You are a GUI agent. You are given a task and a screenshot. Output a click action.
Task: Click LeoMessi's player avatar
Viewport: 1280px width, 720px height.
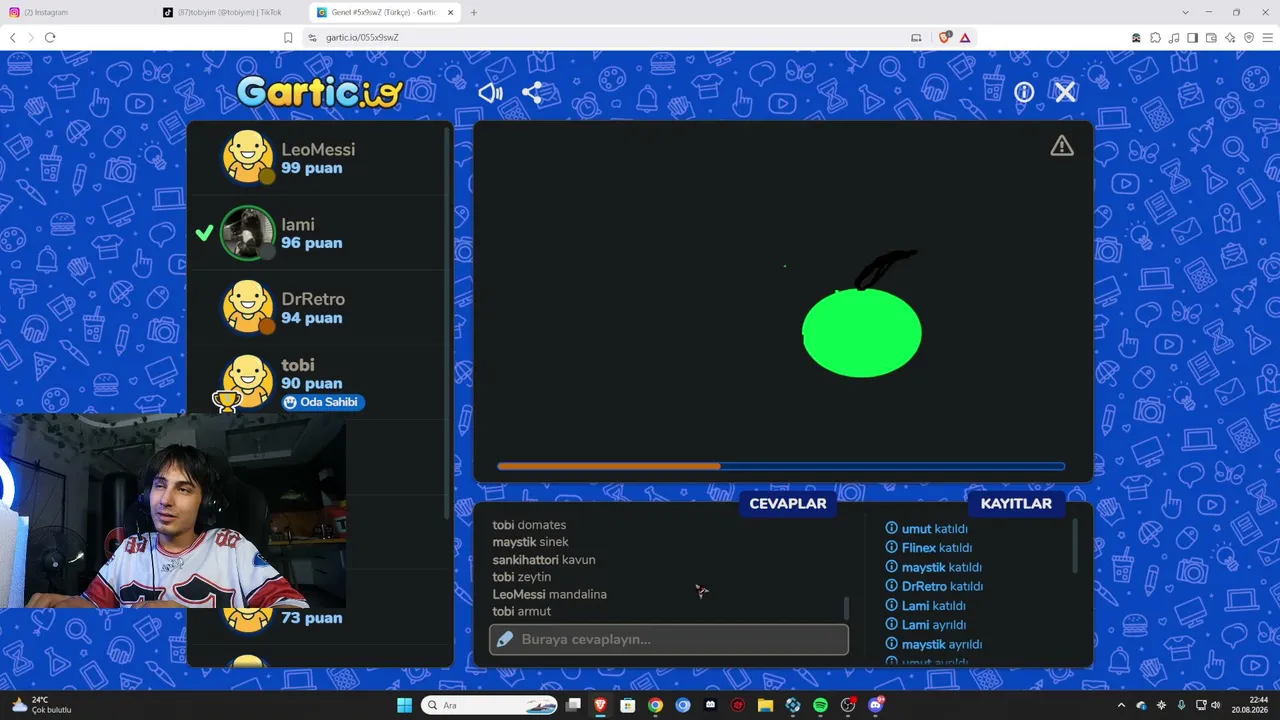(247, 158)
